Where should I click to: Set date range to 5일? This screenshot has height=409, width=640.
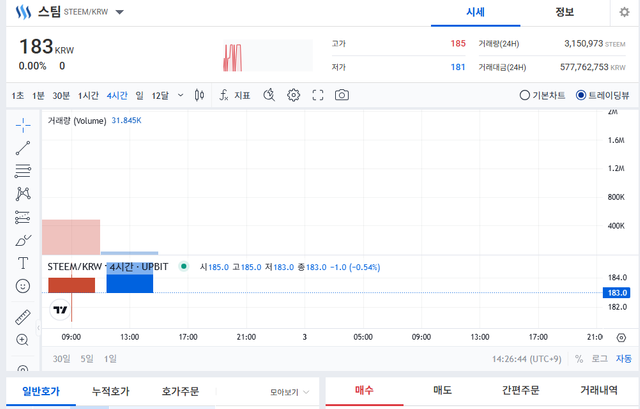87,359
